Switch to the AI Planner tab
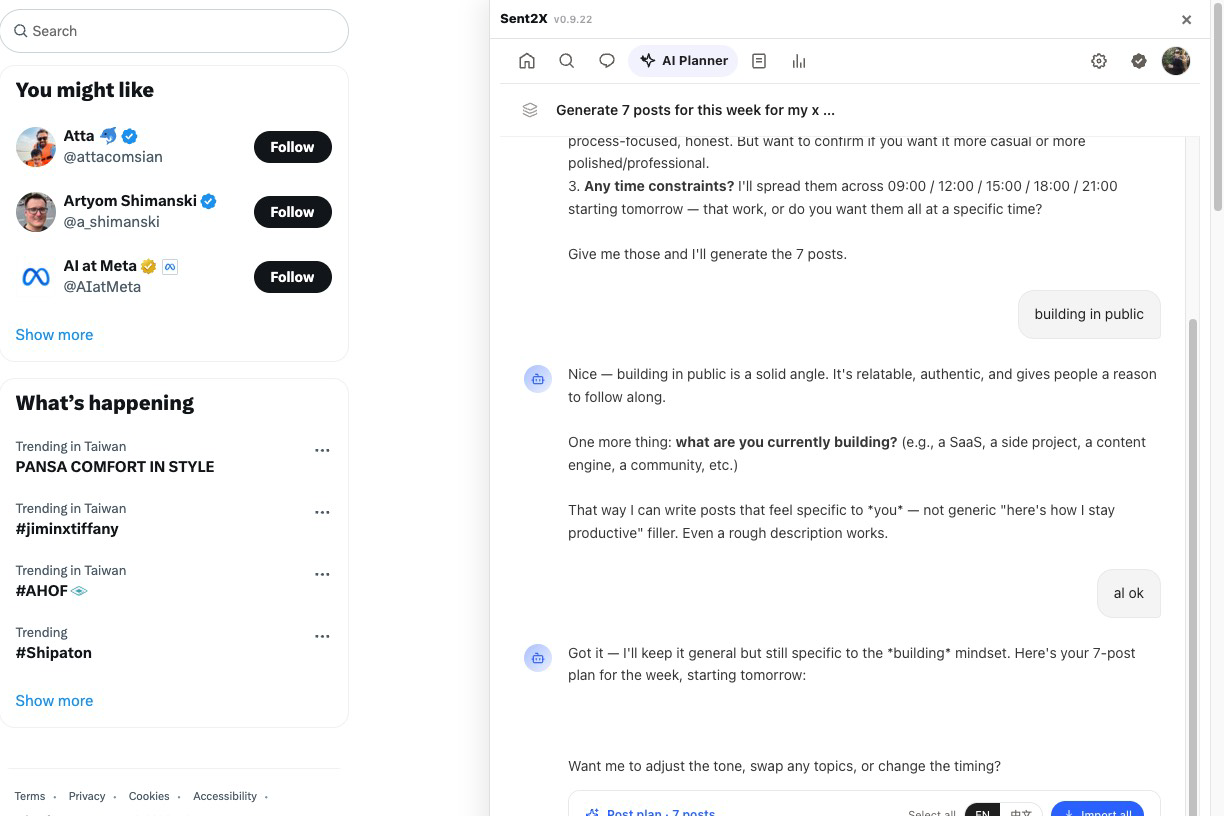The width and height of the screenshot is (1224, 816). [x=684, y=61]
